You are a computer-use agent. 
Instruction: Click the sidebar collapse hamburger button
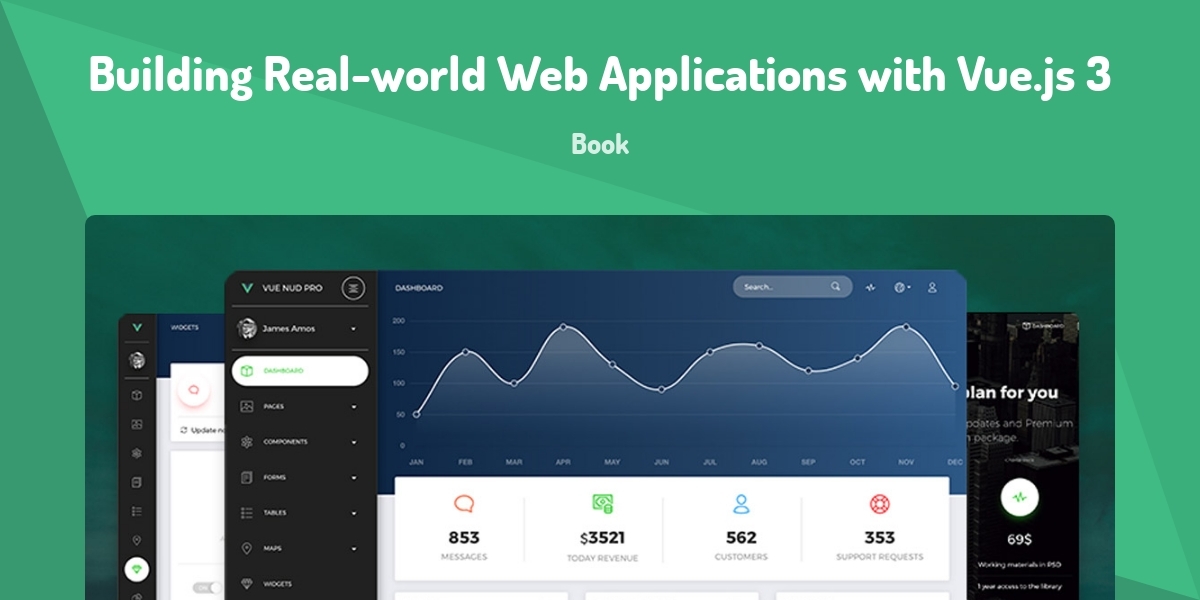[353, 288]
